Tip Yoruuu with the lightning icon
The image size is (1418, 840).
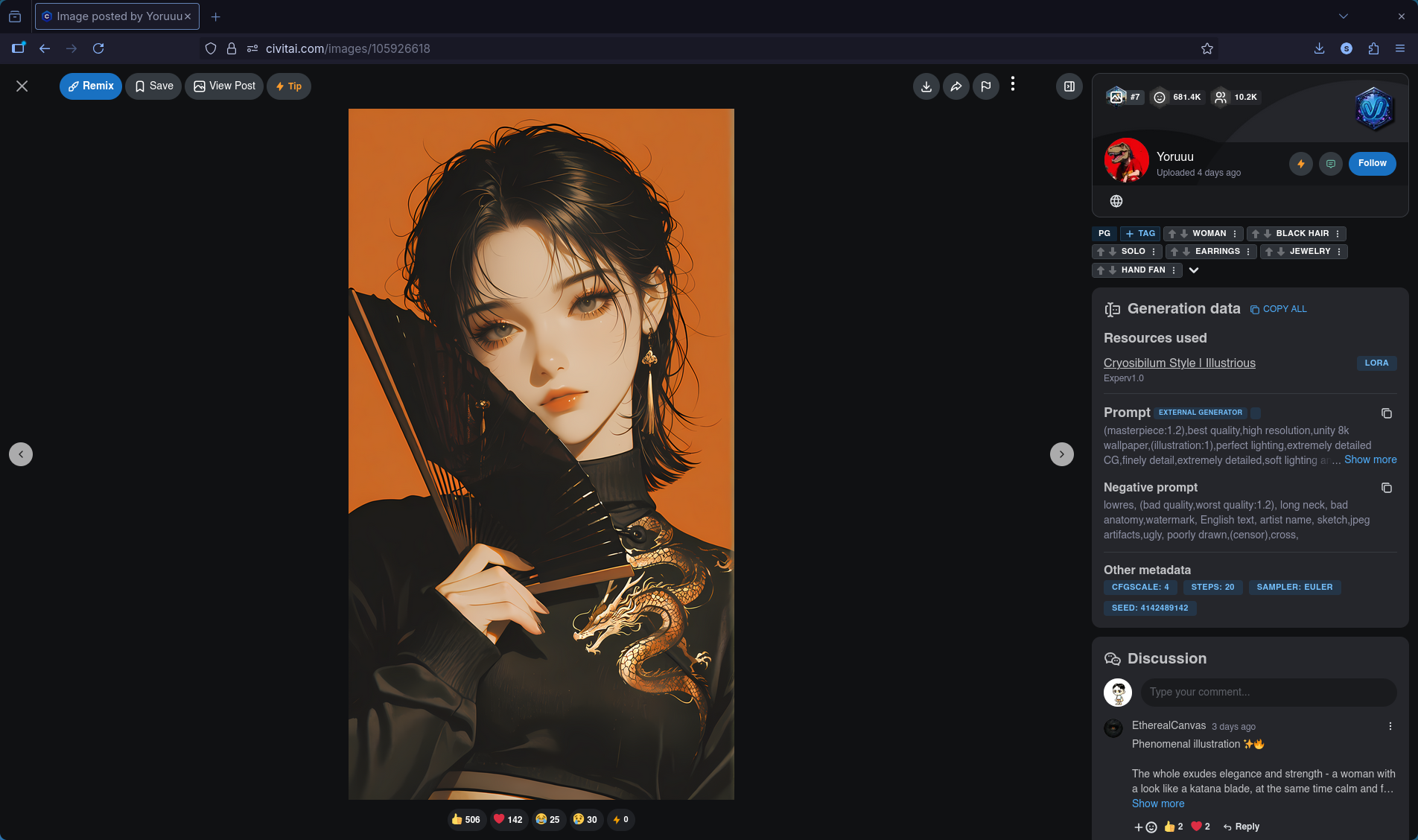[x=1300, y=164]
